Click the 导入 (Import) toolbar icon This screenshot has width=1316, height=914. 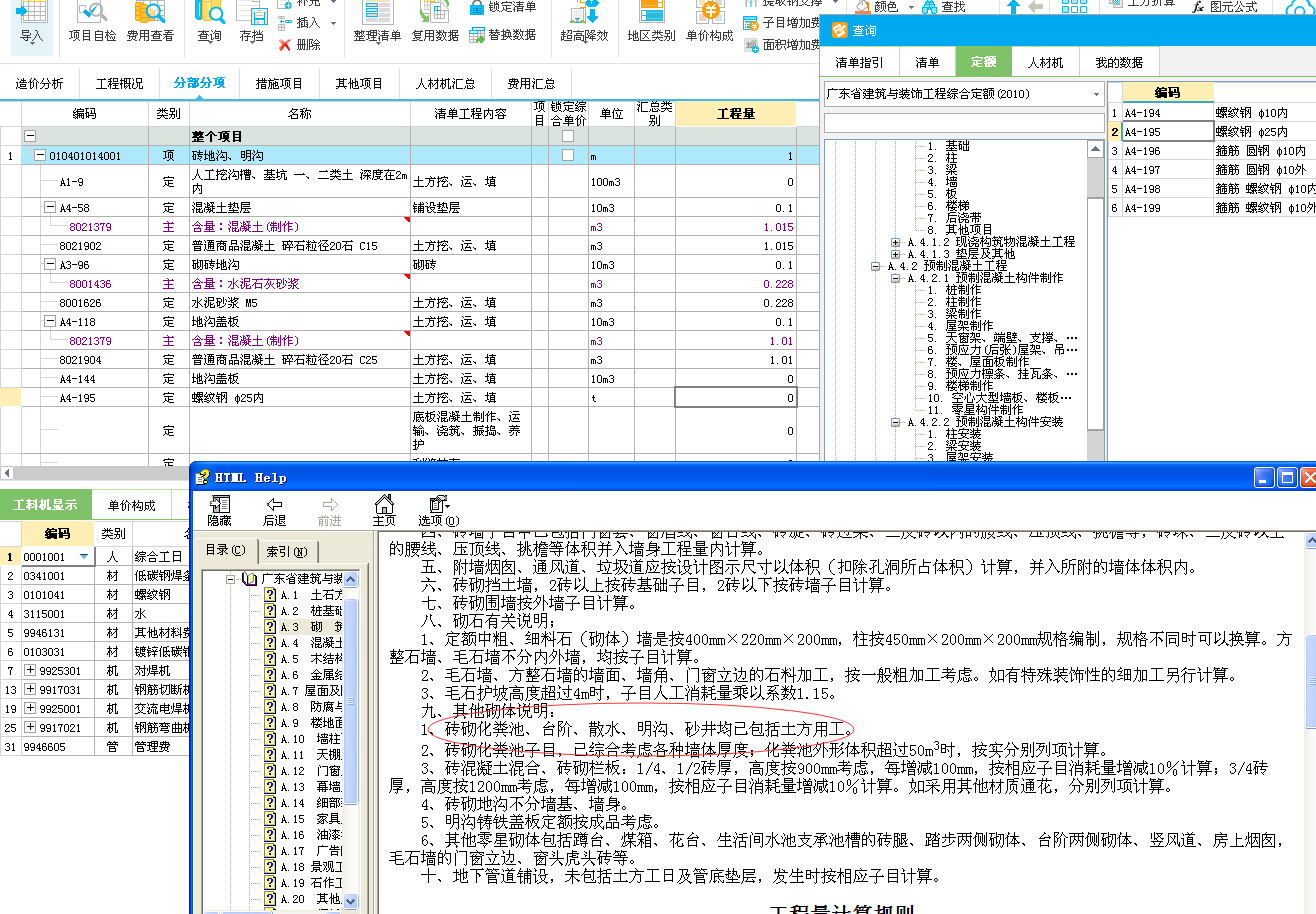pos(31,24)
